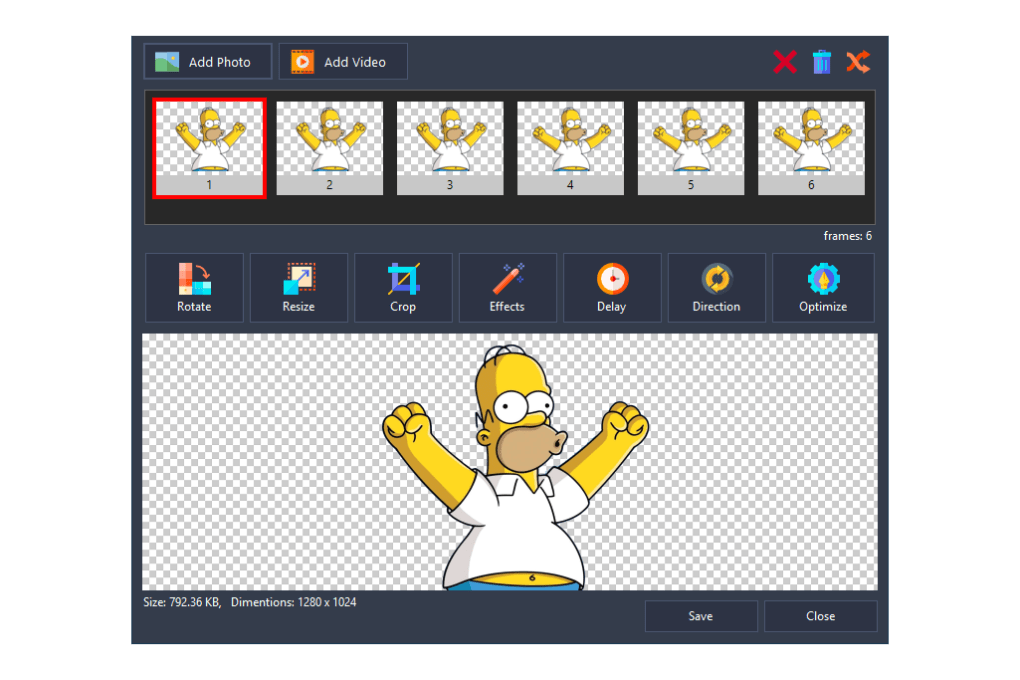The image size is (1020, 680).
Task: Open the Delay clock tool
Action: (612, 288)
